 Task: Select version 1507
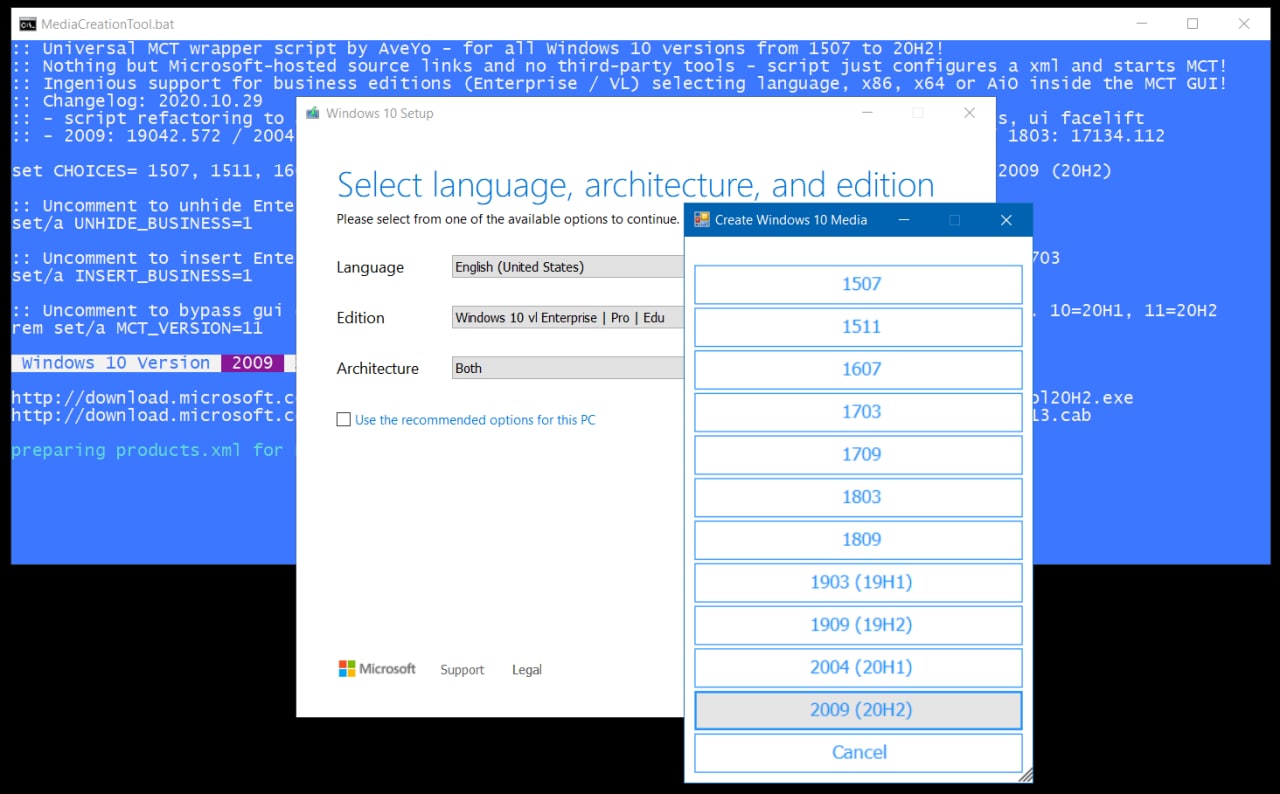[858, 285]
